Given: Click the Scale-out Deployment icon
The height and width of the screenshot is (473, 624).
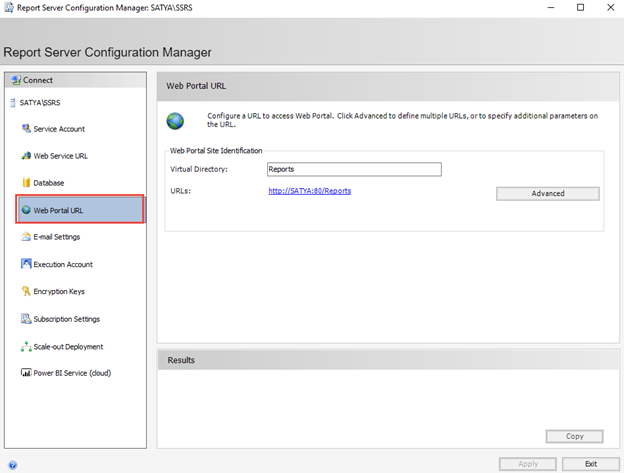Looking at the screenshot, I should (x=26, y=346).
